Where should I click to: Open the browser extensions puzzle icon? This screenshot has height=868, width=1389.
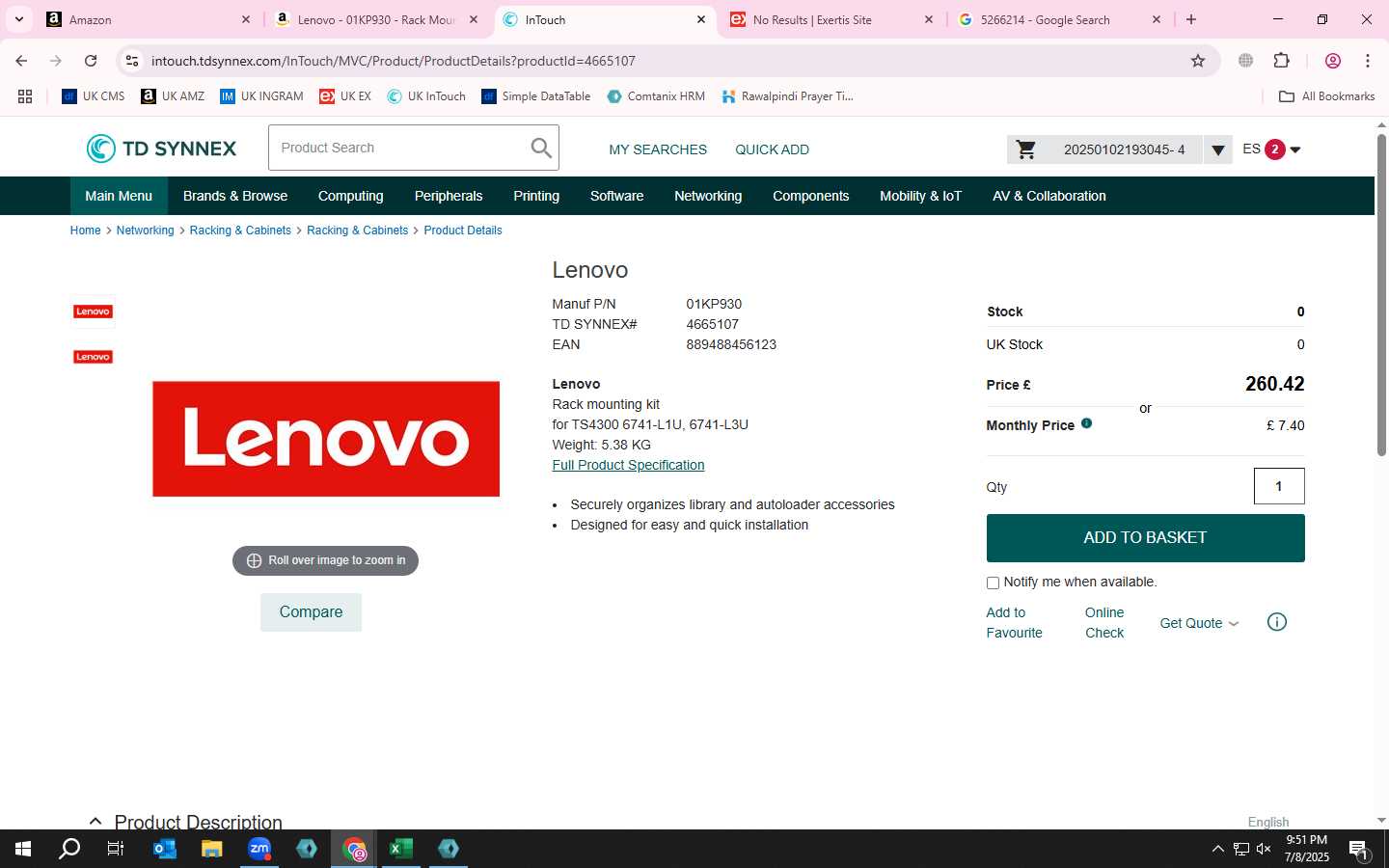point(1281,61)
